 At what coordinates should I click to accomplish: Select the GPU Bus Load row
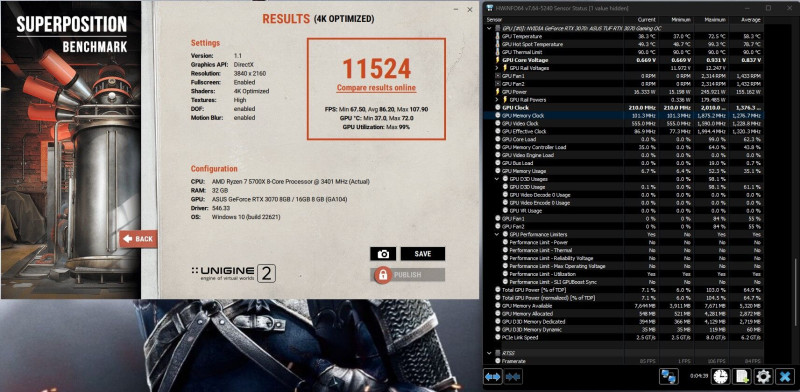[623, 163]
